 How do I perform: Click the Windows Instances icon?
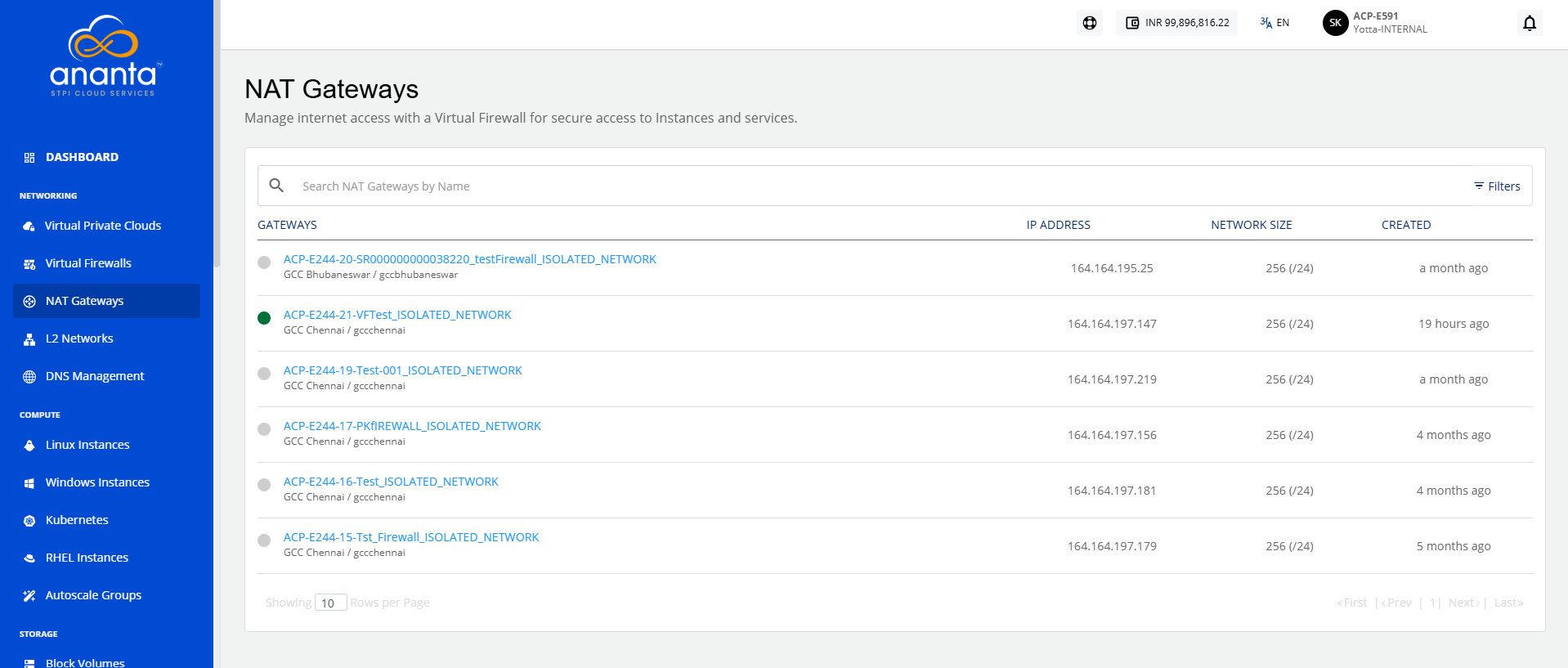click(29, 482)
